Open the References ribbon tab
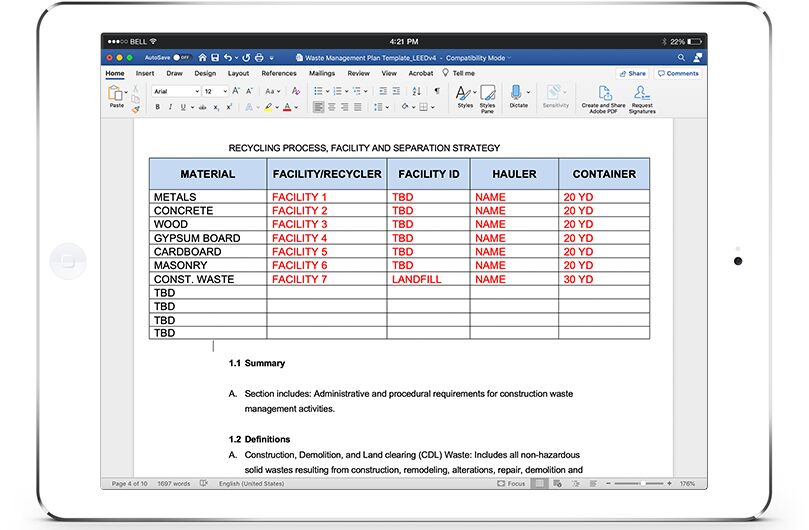This screenshot has height=530, width=809. (279, 73)
